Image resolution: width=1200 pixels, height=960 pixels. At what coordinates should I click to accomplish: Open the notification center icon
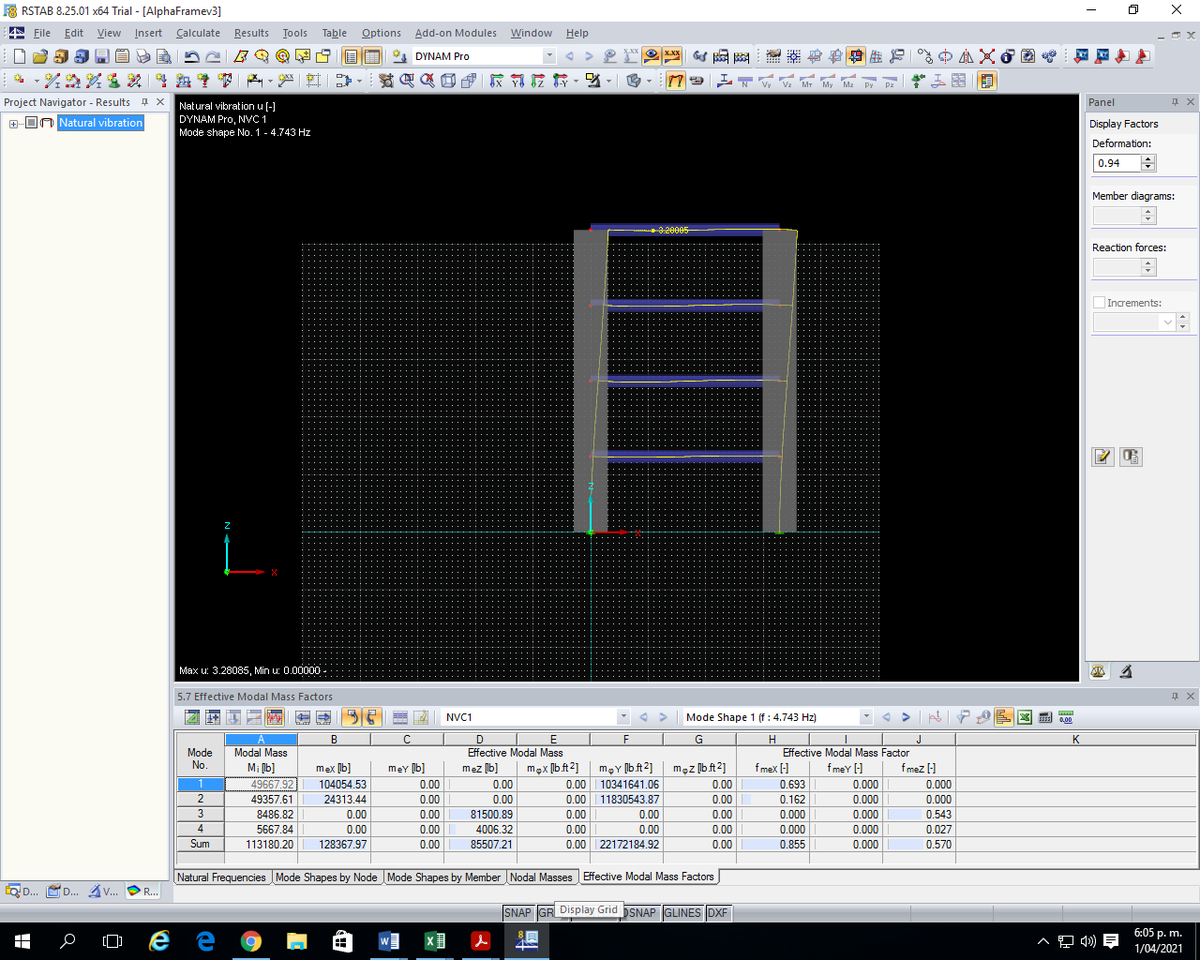coord(1109,942)
